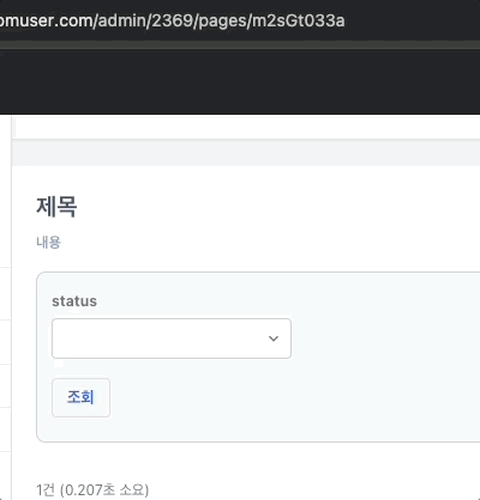Click the chevron arrow in the status select
The height and width of the screenshot is (500, 480).
273,339
